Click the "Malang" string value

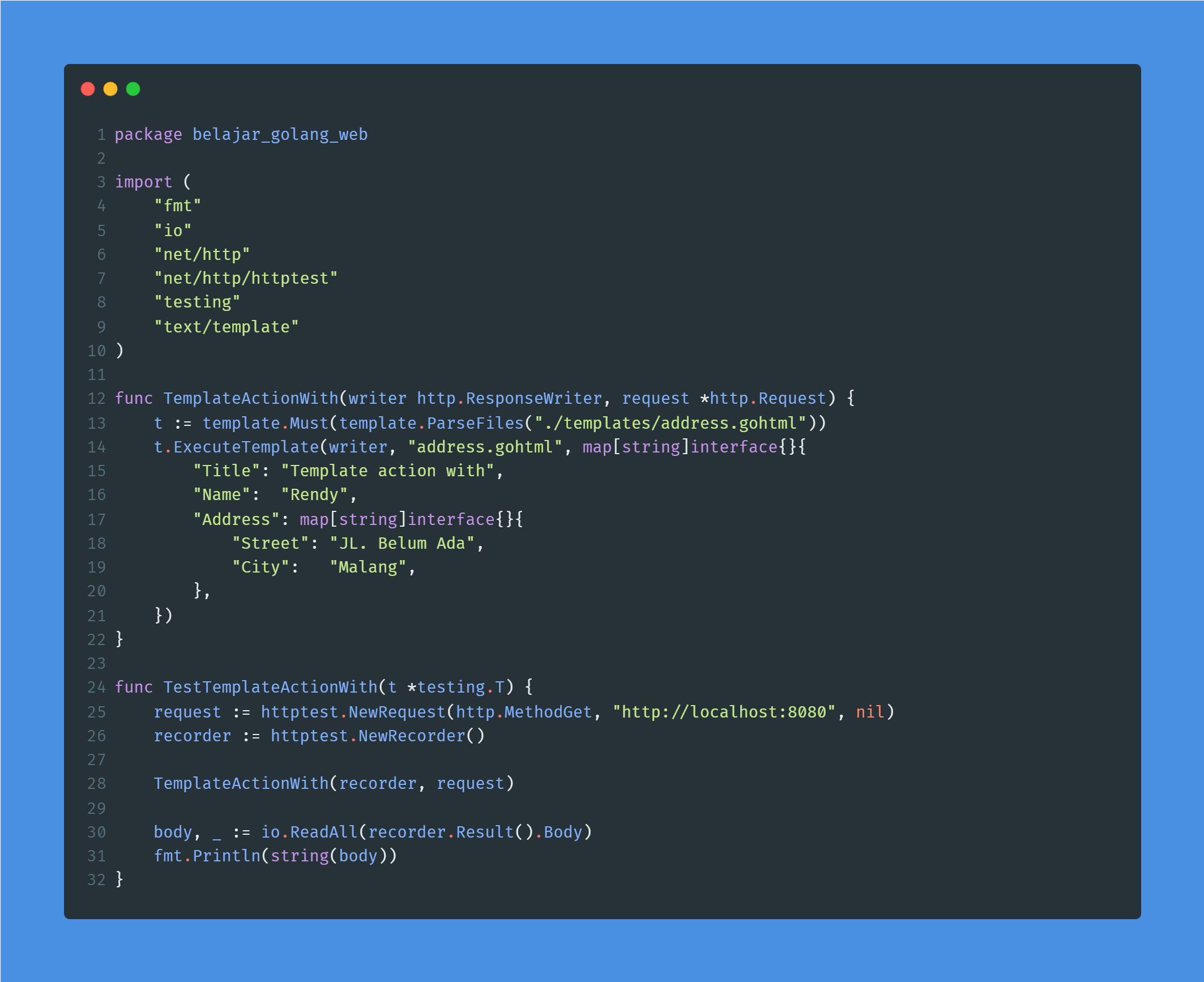pos(368,567)
